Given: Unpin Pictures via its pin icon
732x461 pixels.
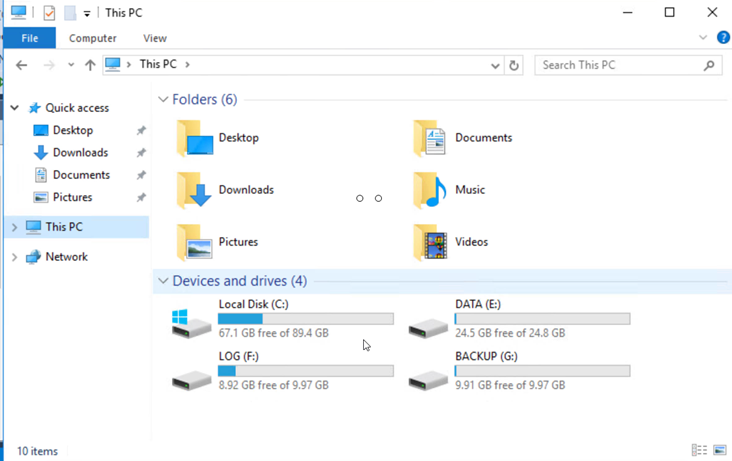Looking at the screenshot, I should (x=141, y=198).
